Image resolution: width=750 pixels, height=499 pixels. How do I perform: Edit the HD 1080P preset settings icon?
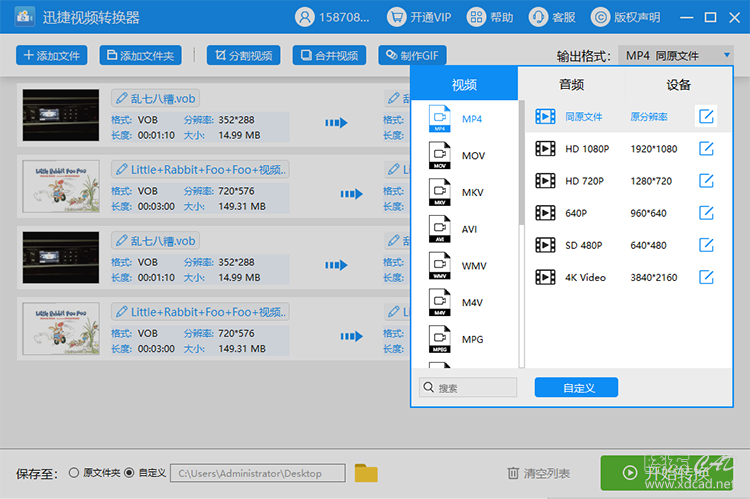point(706,148)
